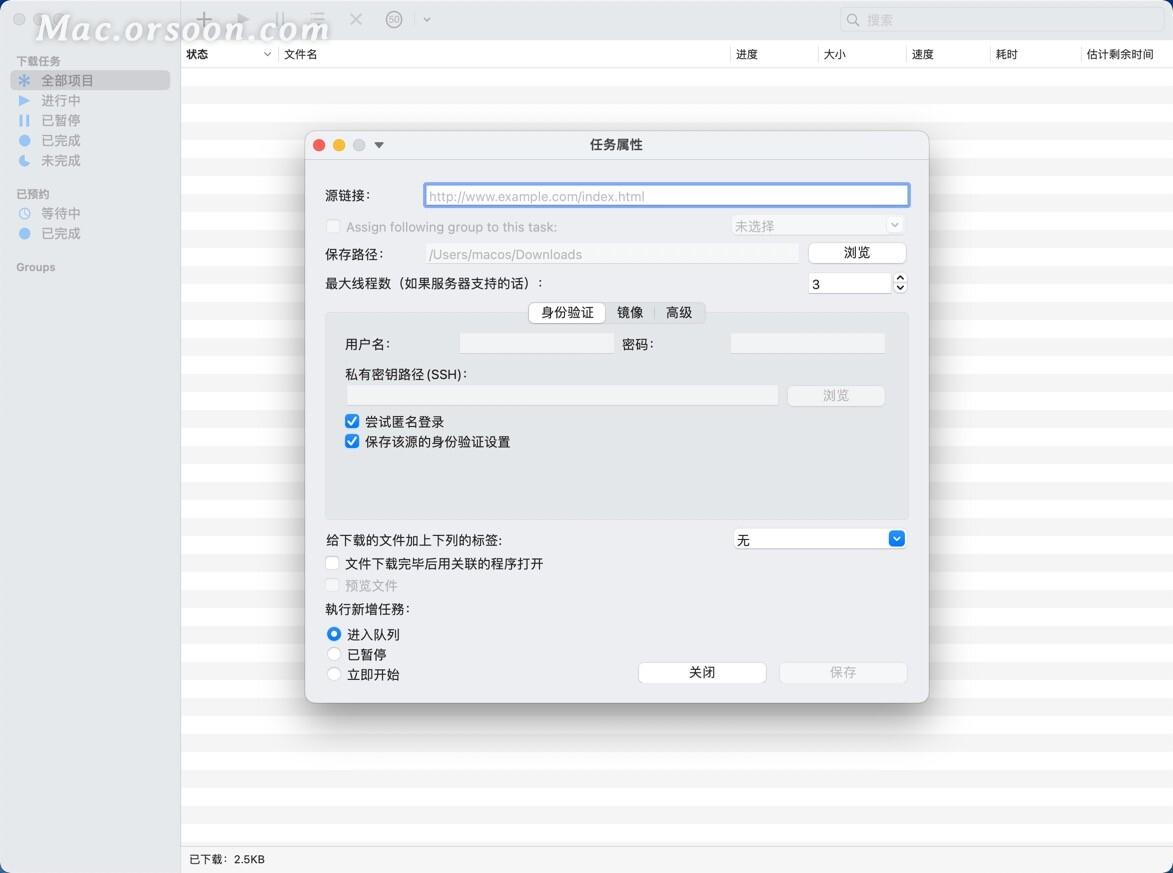This screenshot has height=873, width=1173.
Task: Switch to the 高级 tab
Action: tap(679, 313)
